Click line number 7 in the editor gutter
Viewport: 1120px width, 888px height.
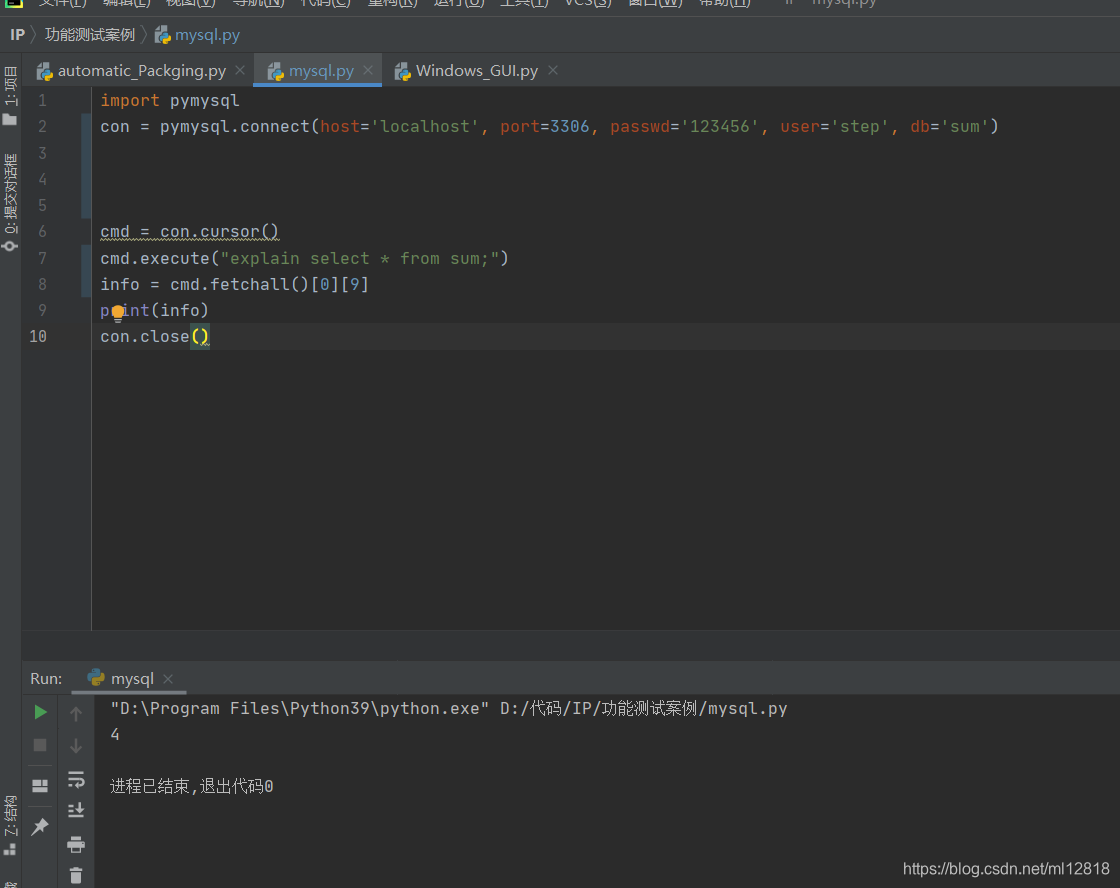pyautogui.click(x=42, y=258)
